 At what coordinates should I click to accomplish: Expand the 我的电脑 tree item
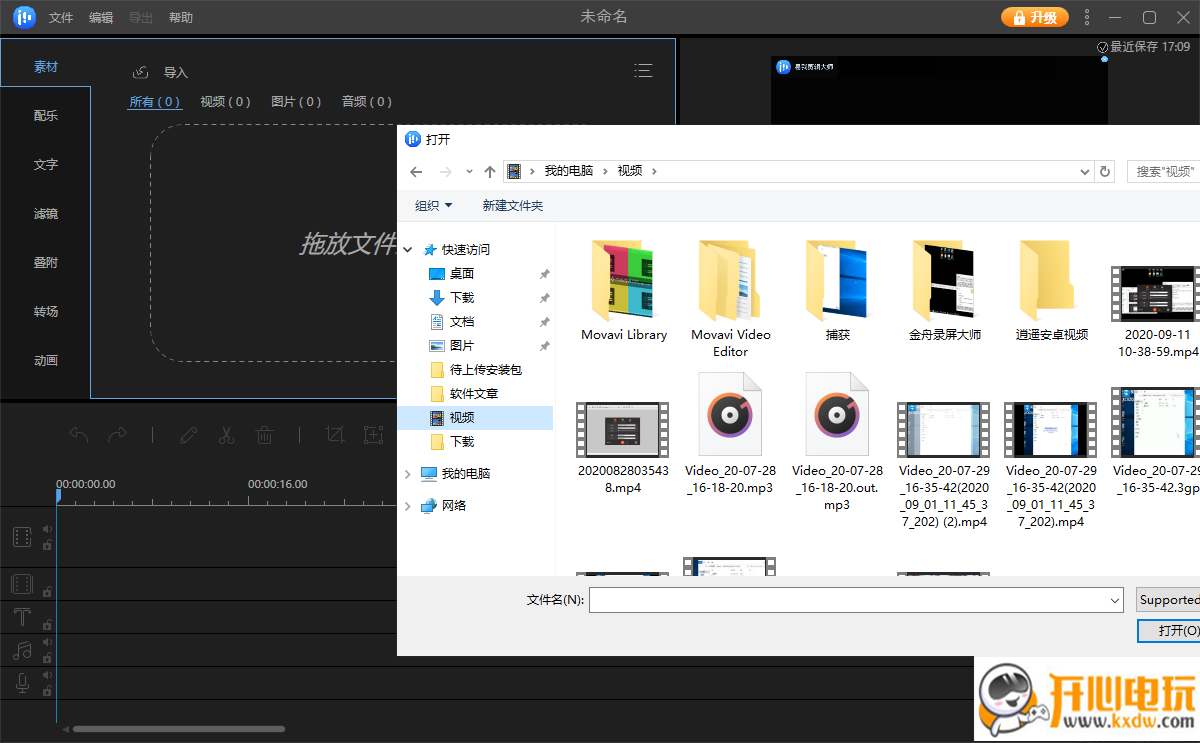point(407,473)
